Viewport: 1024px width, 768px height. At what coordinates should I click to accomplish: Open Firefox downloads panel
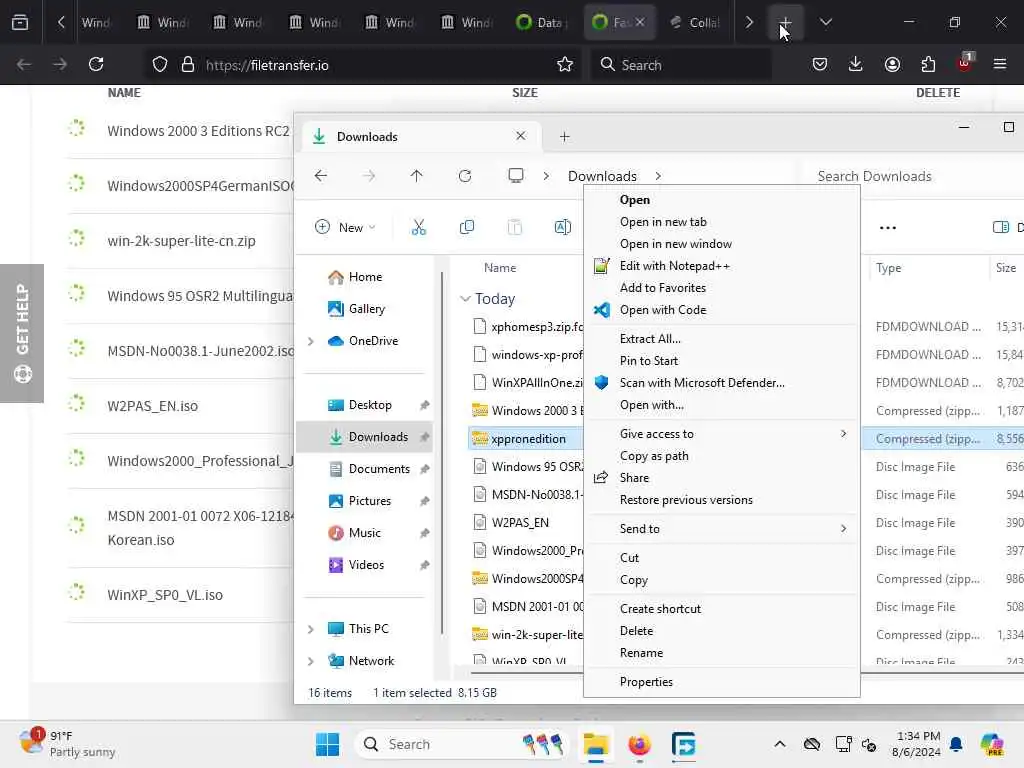tap(856, 65)
